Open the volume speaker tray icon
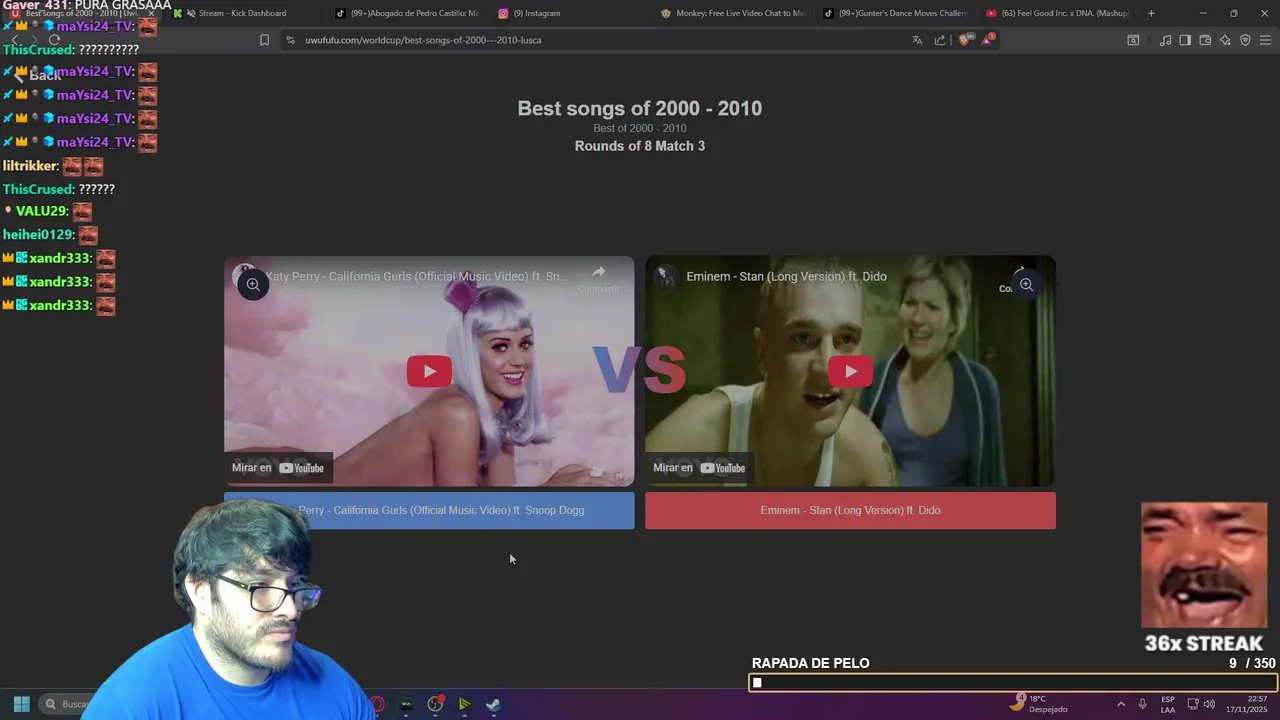 [1209, 704]
